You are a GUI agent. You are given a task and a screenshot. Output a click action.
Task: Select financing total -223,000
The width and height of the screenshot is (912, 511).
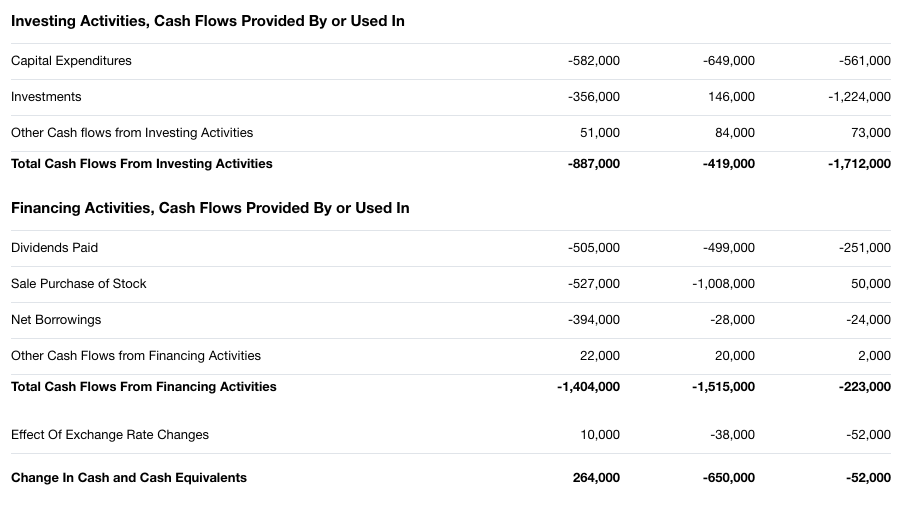864,387
